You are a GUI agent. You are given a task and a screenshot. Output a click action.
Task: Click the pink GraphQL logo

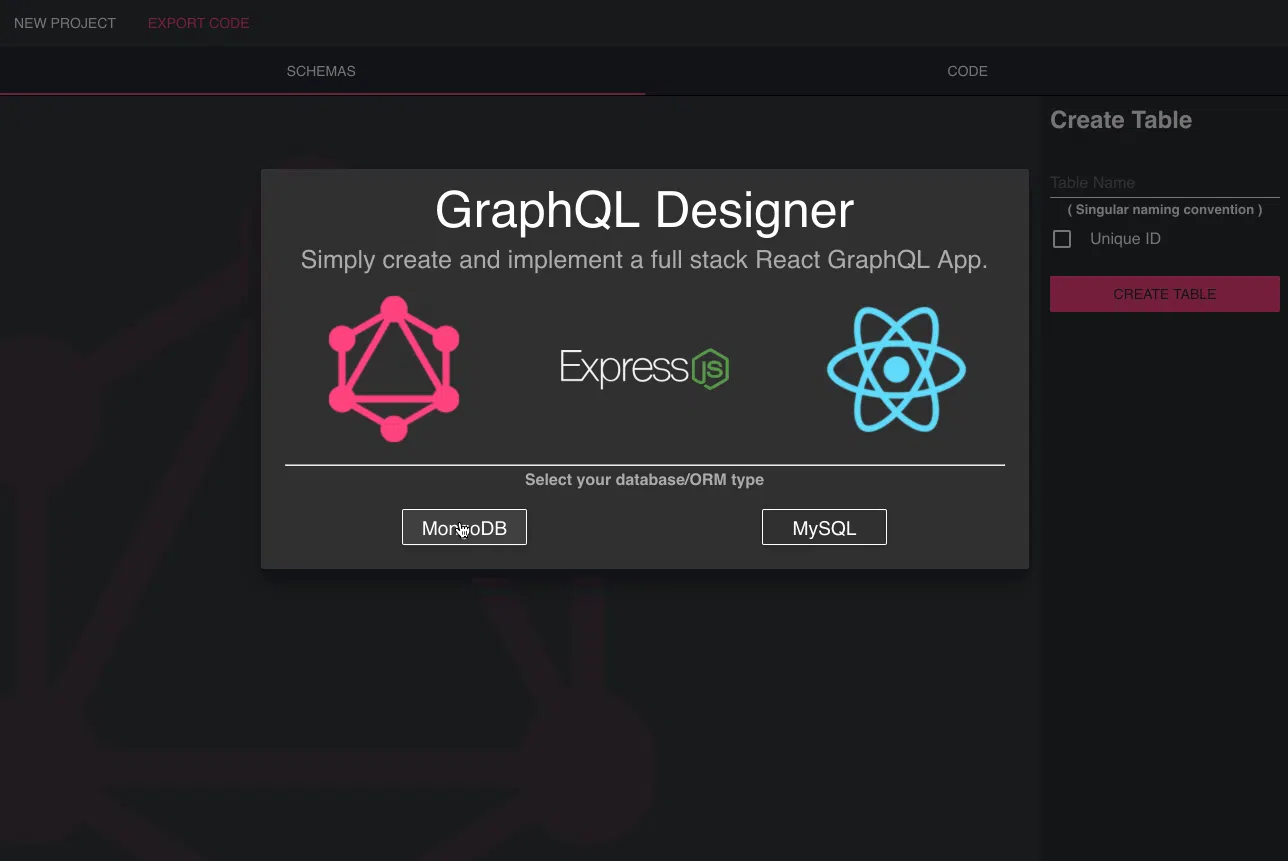click(394, 368)
